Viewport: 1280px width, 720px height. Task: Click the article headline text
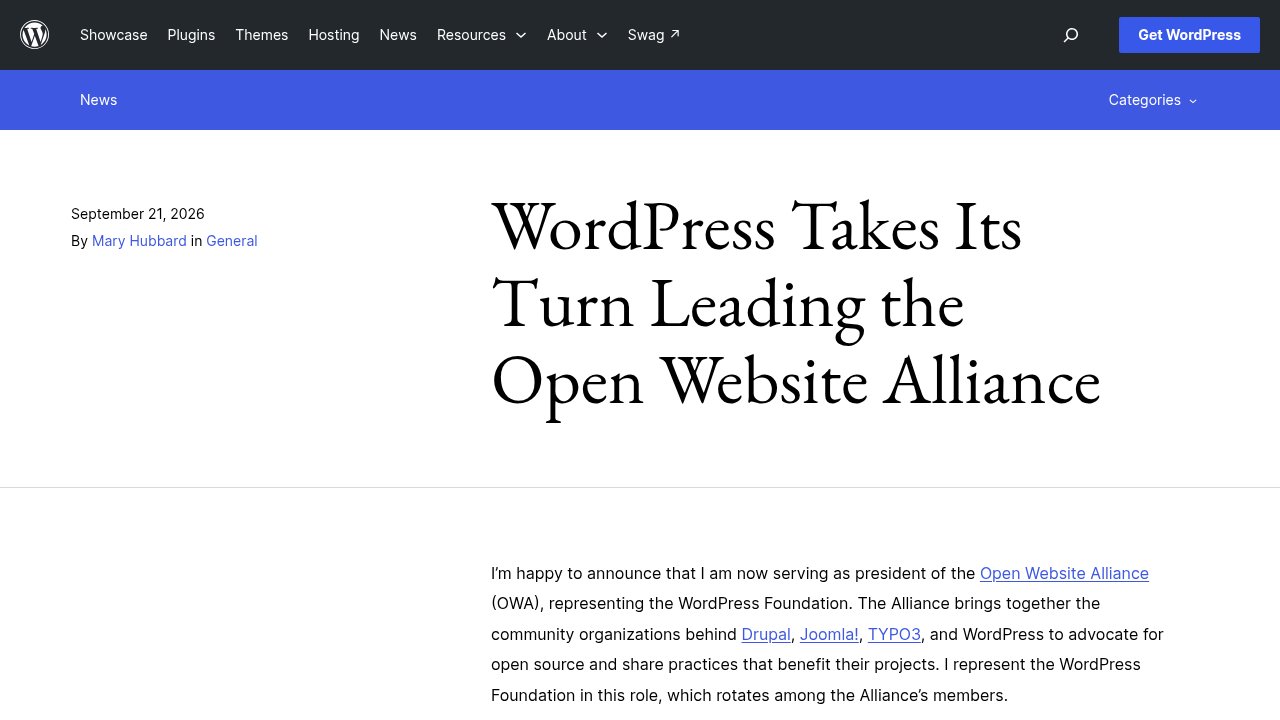796,304
